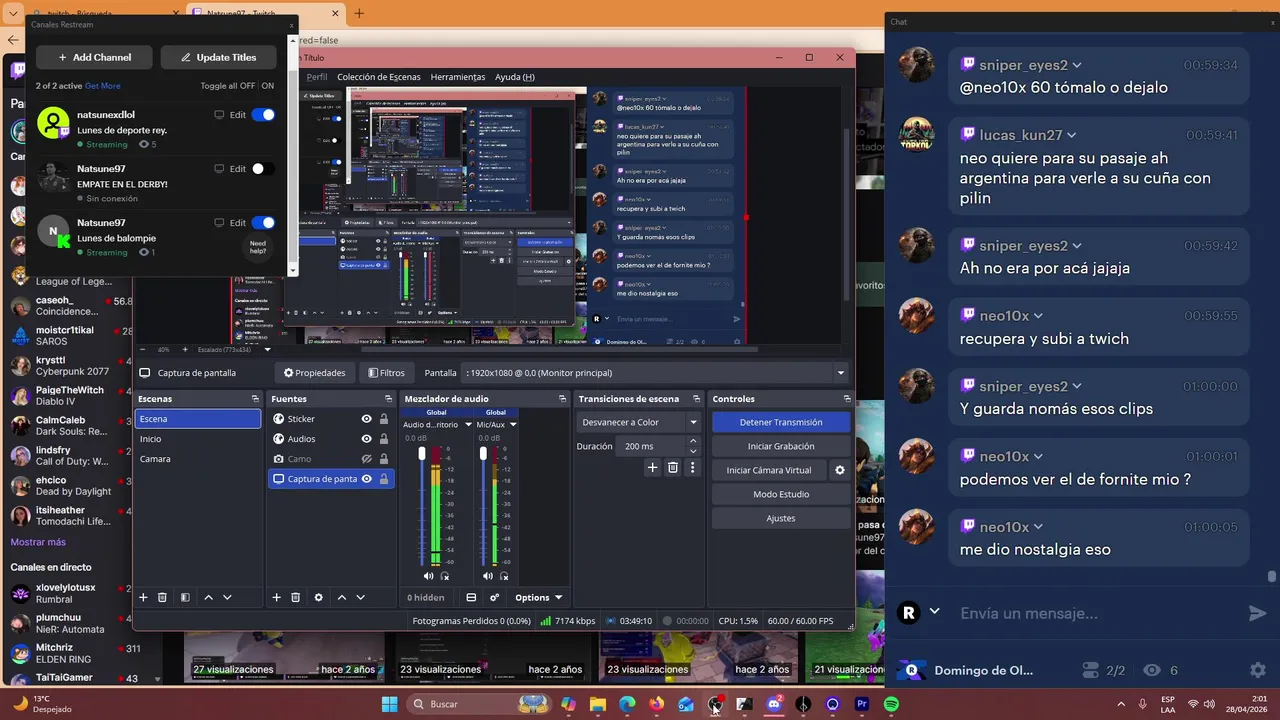1280x720 pixels.
Task: Add transition plus icon in Transiciones de escena
Action: pyautogui.click(x=653, y=467)
